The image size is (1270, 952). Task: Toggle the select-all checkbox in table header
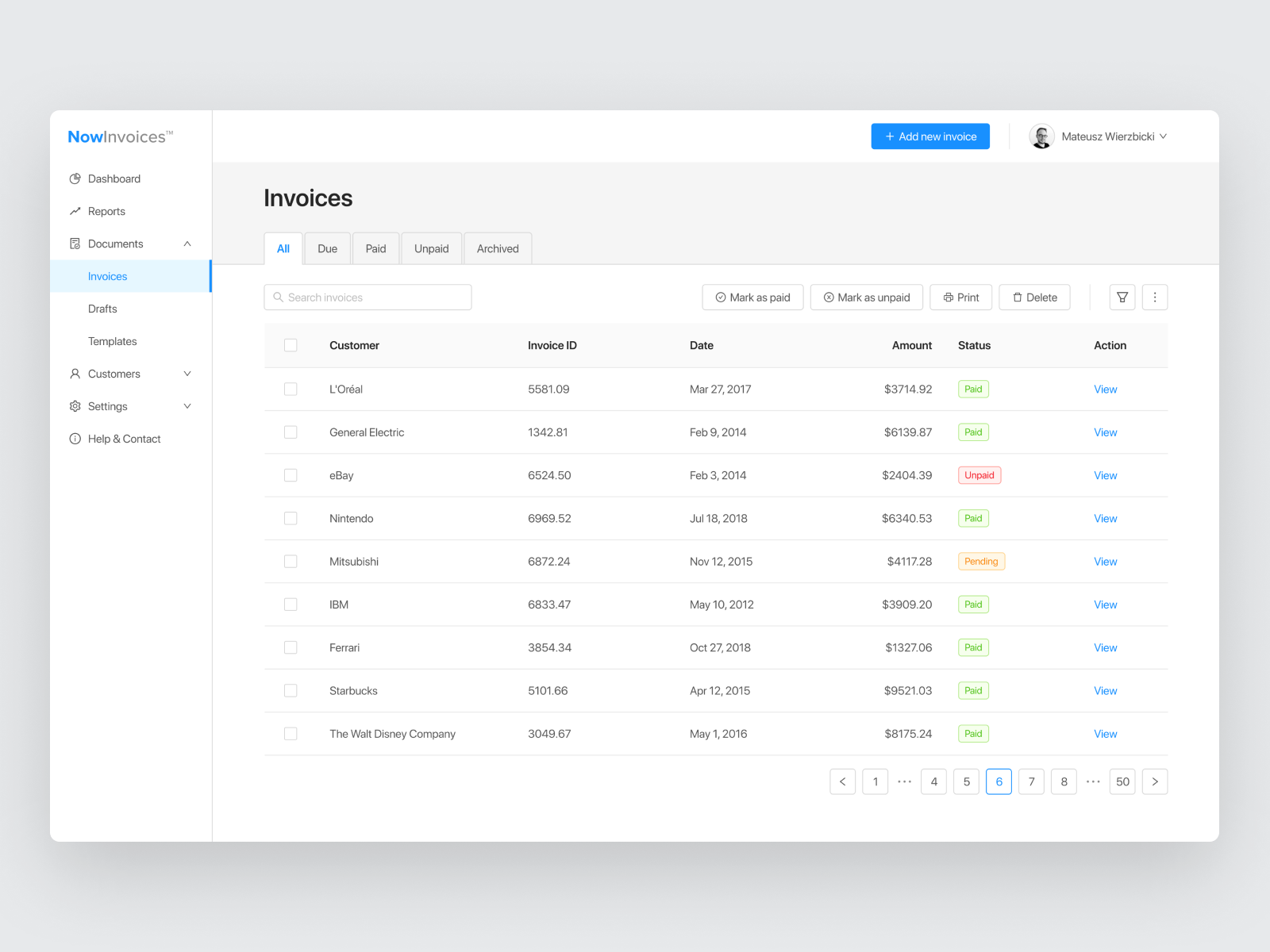pos(291,345)
